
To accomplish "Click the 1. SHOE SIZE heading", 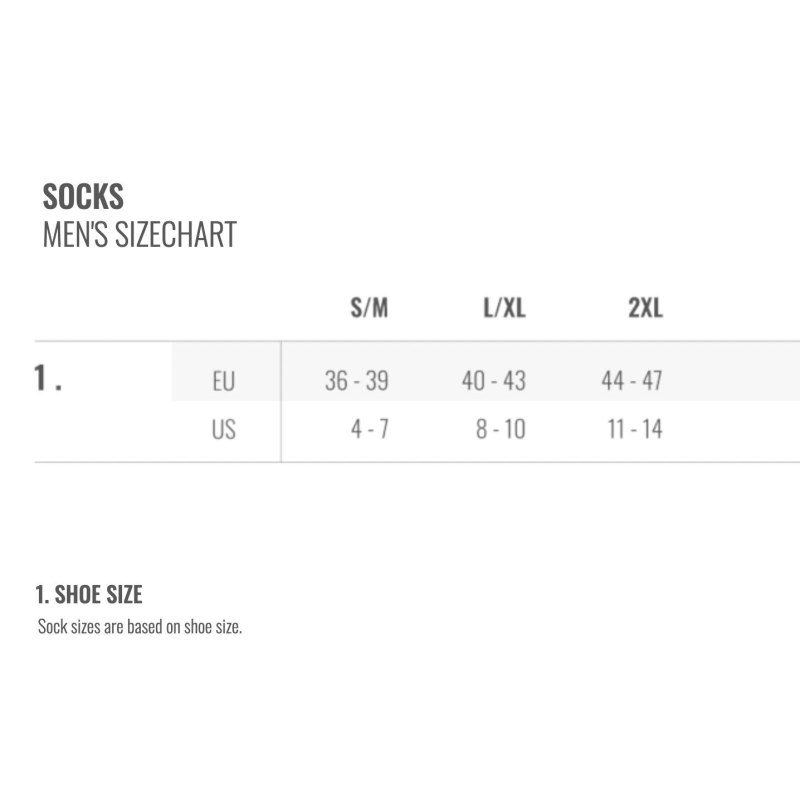I will tap(89, 594).
